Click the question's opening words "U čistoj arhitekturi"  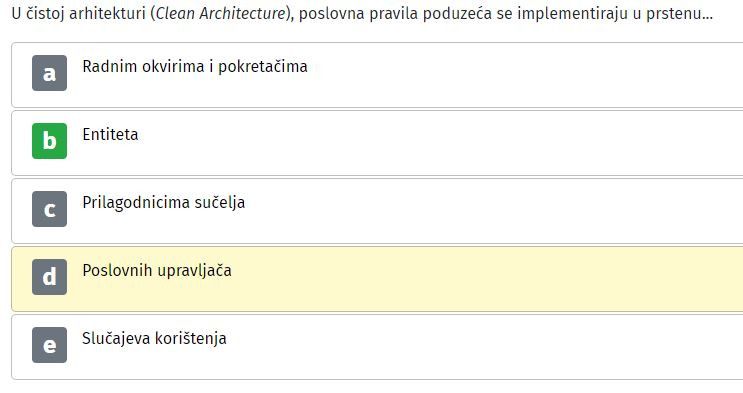pyautogui.click(x=79, y=13)
